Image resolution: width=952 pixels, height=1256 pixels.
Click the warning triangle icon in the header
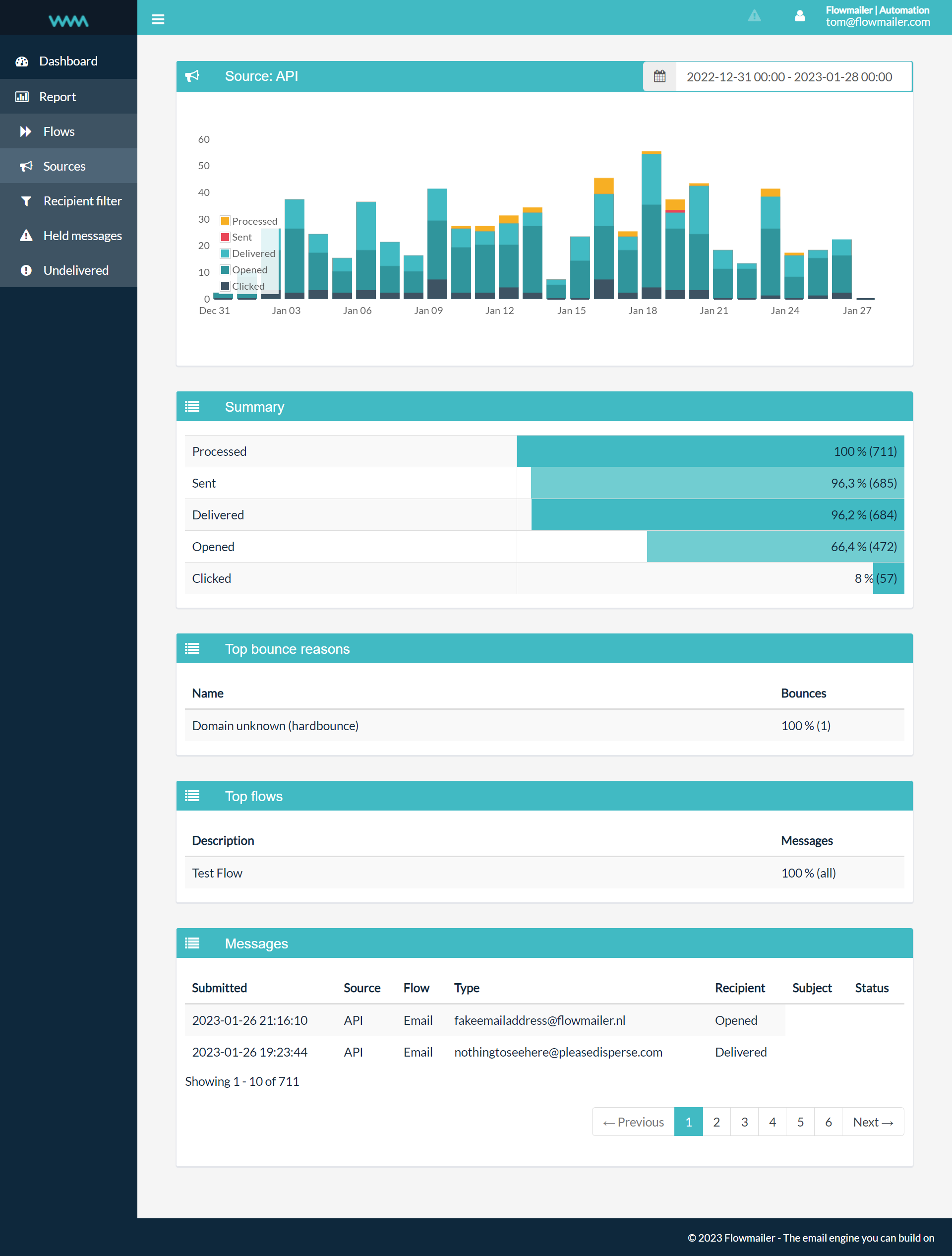[754, 16]
